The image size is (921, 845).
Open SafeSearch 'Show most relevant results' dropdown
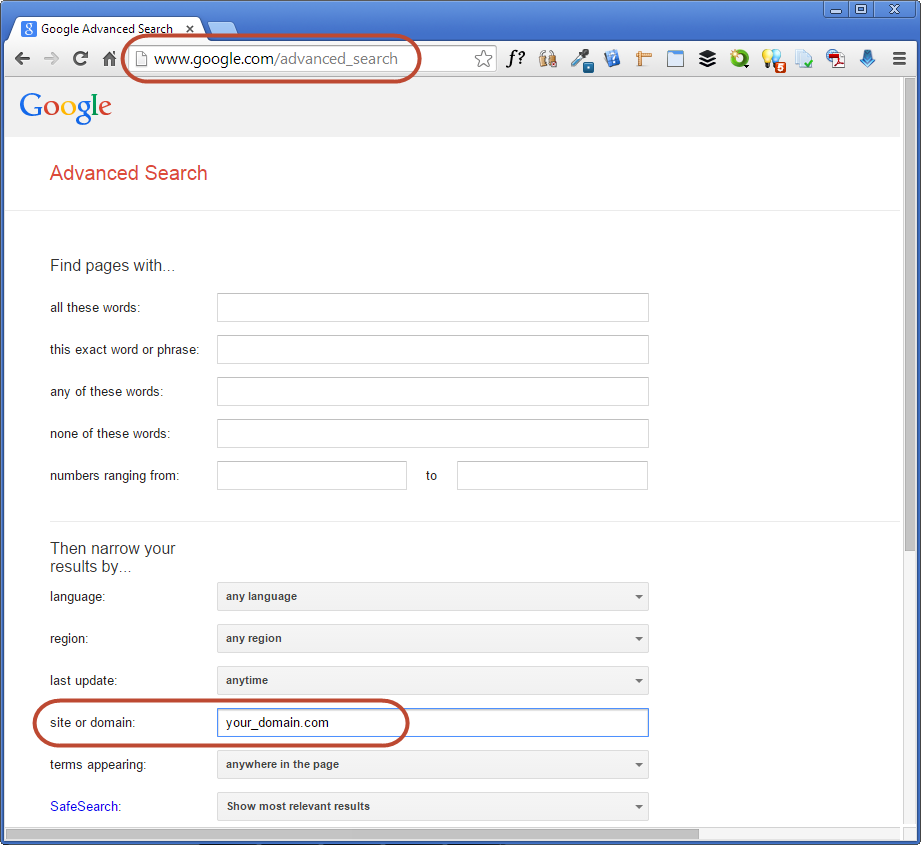[432, 806]
